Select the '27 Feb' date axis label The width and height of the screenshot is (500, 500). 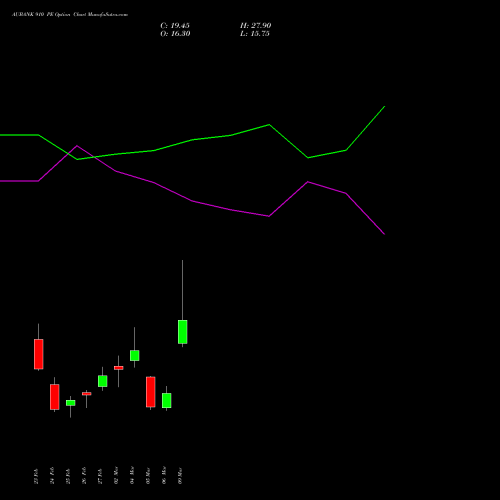pos(100,476)
